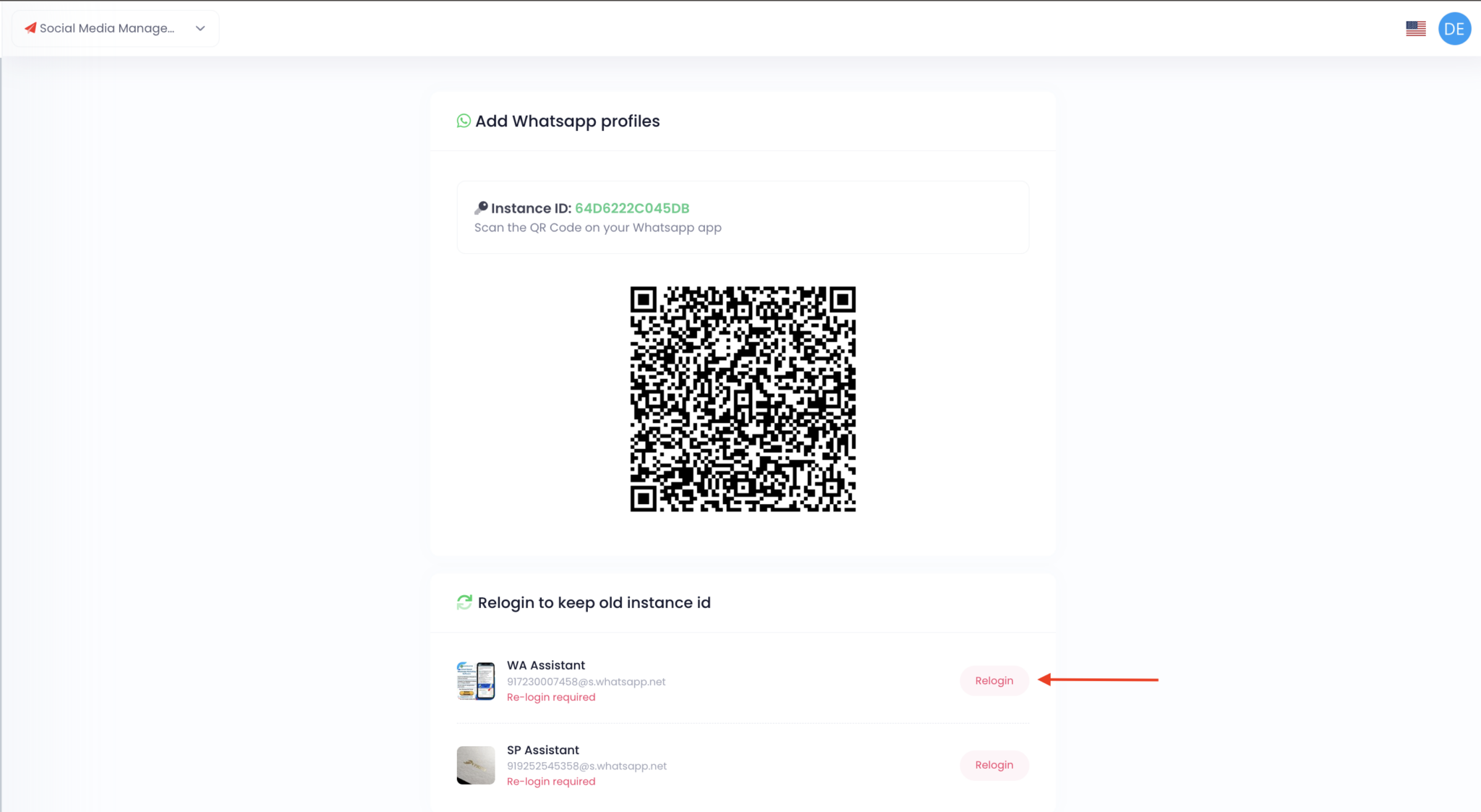Click the red paper plane logo icon

click(x=30, y=28)
